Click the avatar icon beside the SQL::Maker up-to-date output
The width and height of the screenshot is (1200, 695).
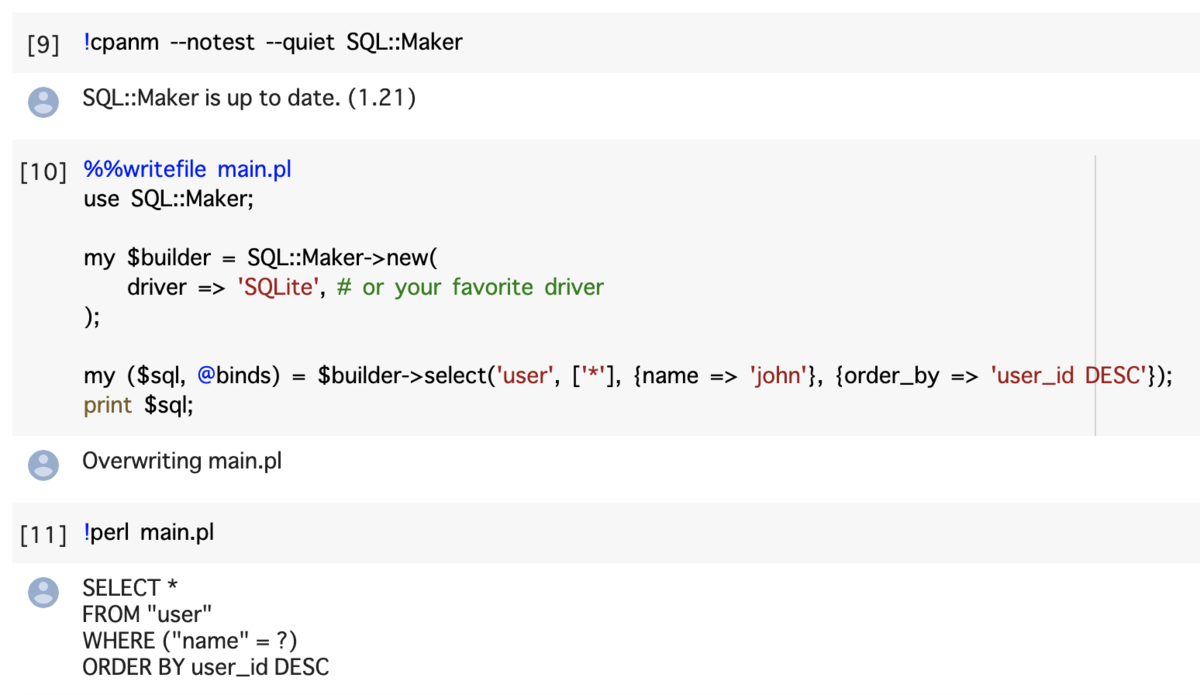click(x=43, y=101)
